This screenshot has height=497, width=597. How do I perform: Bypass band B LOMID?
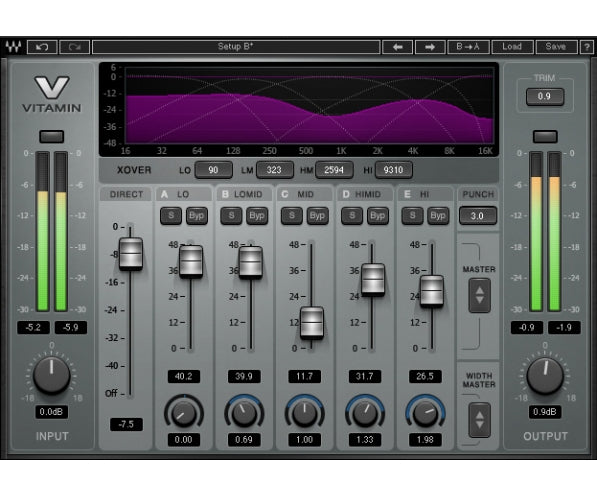point(257,216)
